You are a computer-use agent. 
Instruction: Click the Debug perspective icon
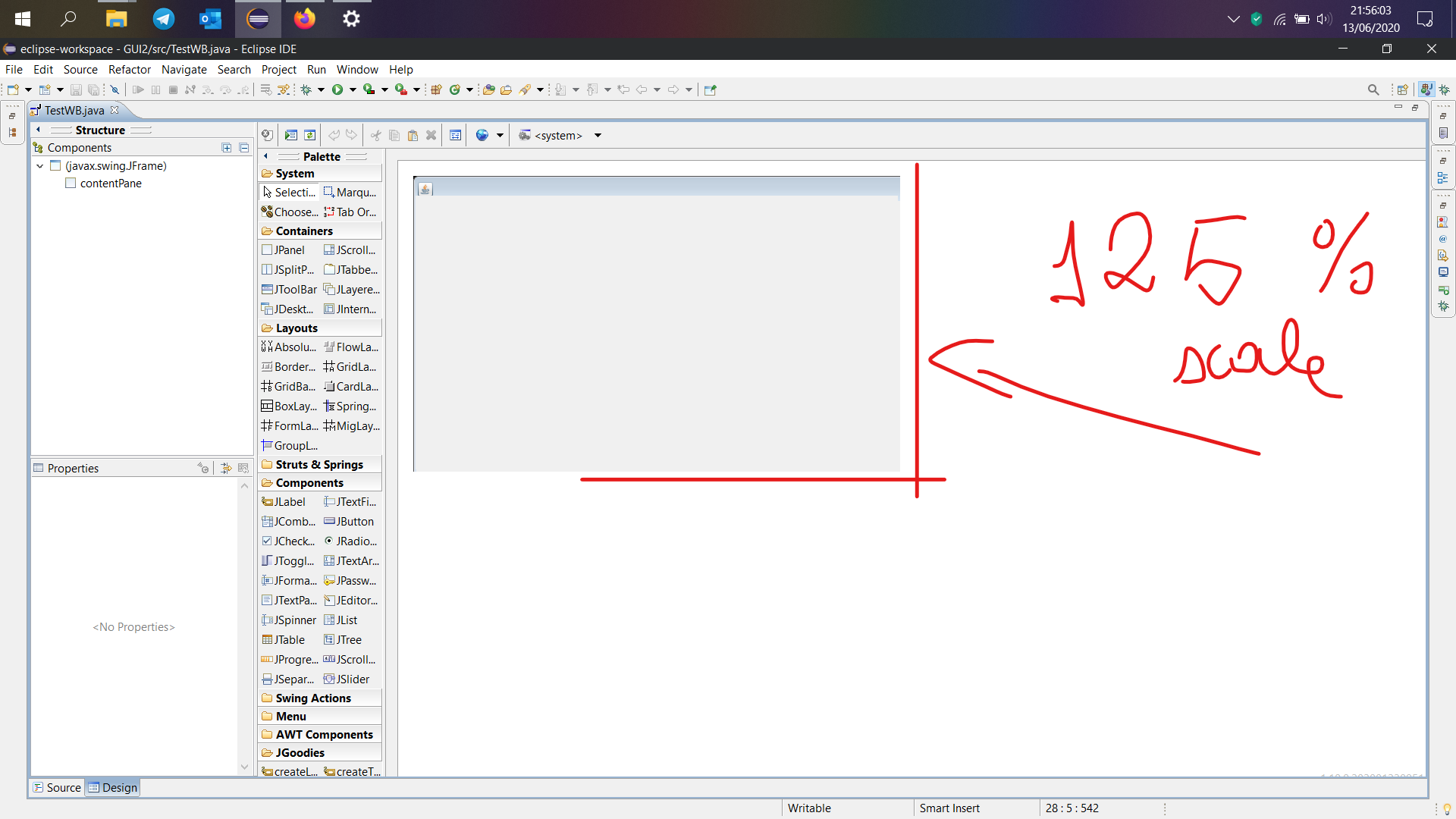pos(1445,89)
